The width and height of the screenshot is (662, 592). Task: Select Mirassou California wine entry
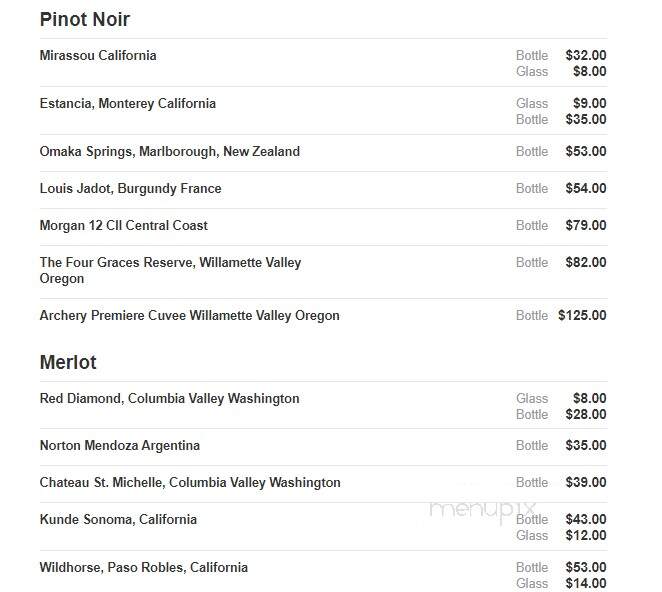click(x=98, y=55)
